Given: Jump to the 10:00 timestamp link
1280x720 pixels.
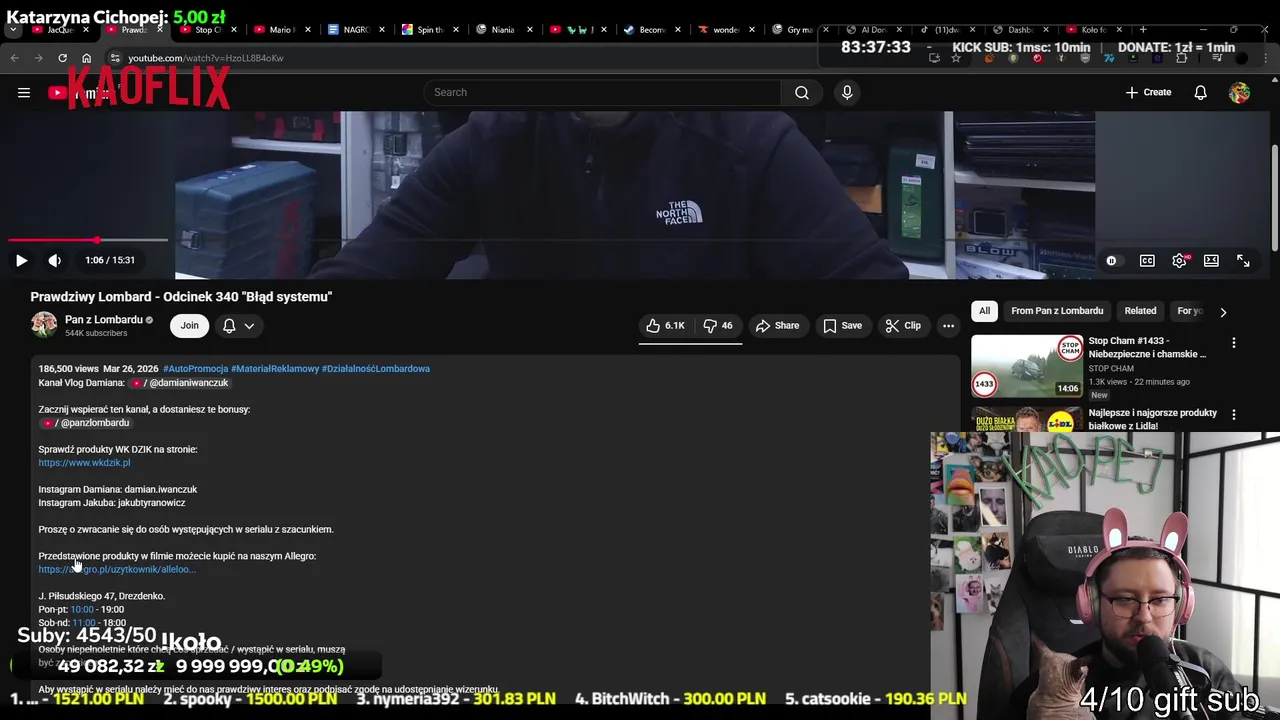Looking at the screenshot, I should click(x=82, y=610).
